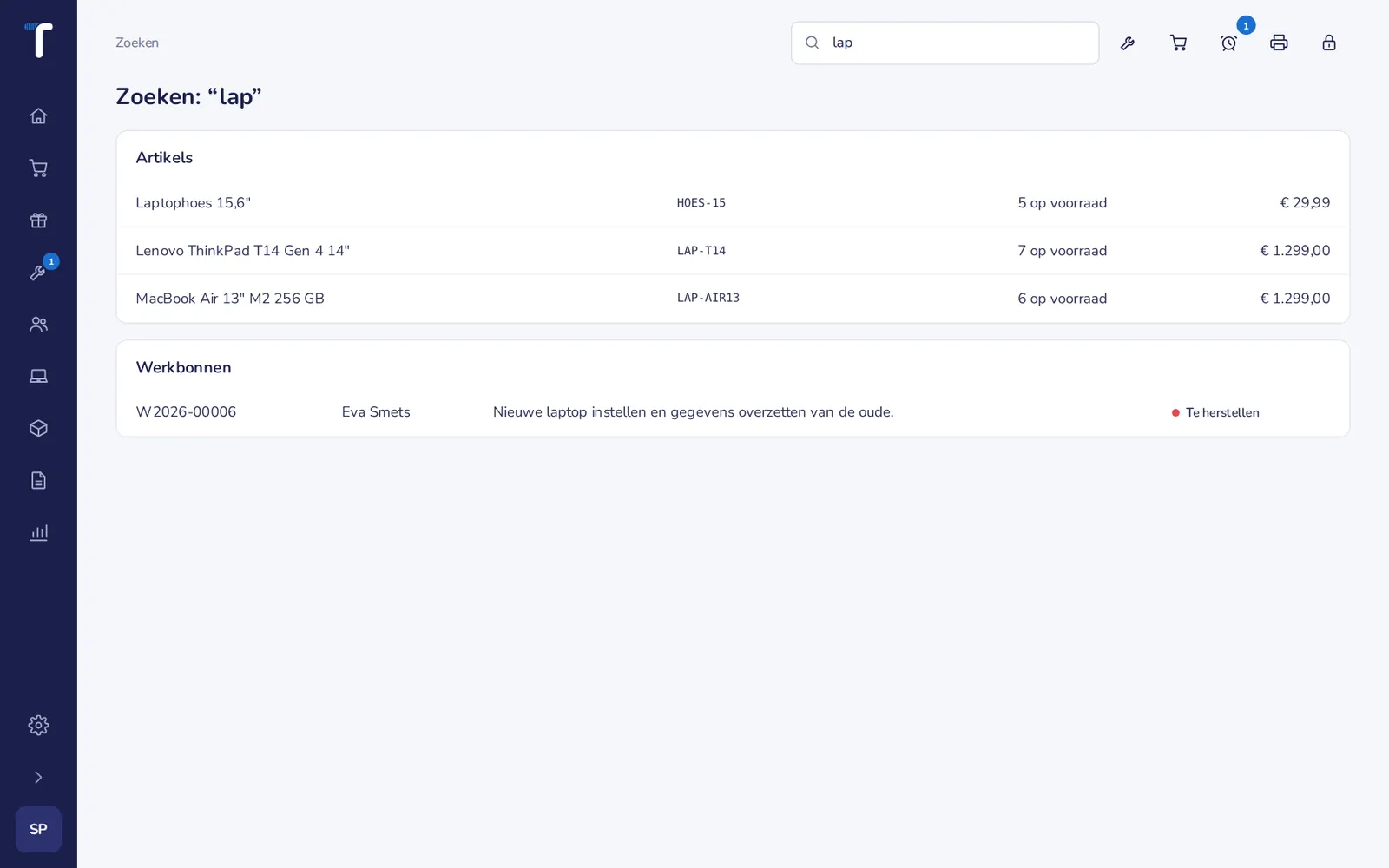Open the laptop devices icon in sidebar
The width and height of the screenshot is (1389, 868).
pos(38,377)
